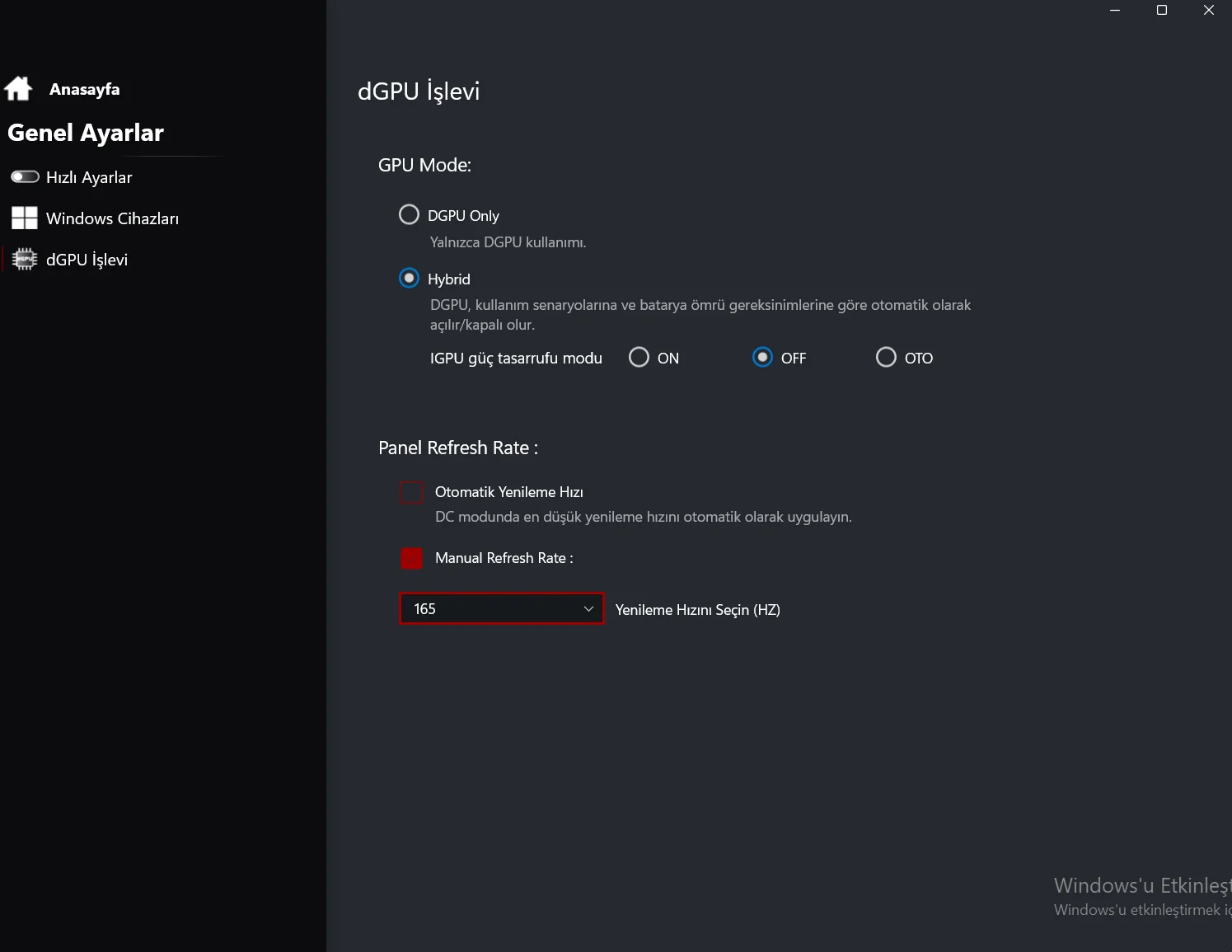Image resolution: width=1232 pixels, height=952 pixels.
Task: Click the dGPU İşlevi sidebar label
Action: click(x=87, y=260)
